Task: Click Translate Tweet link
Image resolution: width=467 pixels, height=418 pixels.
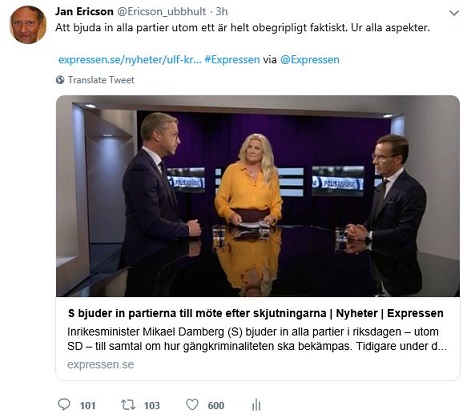Action: 101,80
